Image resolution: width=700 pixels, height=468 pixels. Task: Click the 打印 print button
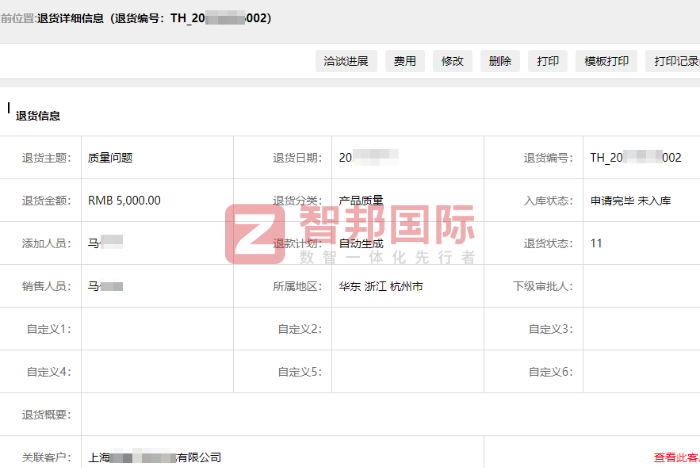click(x=548, y=61)
